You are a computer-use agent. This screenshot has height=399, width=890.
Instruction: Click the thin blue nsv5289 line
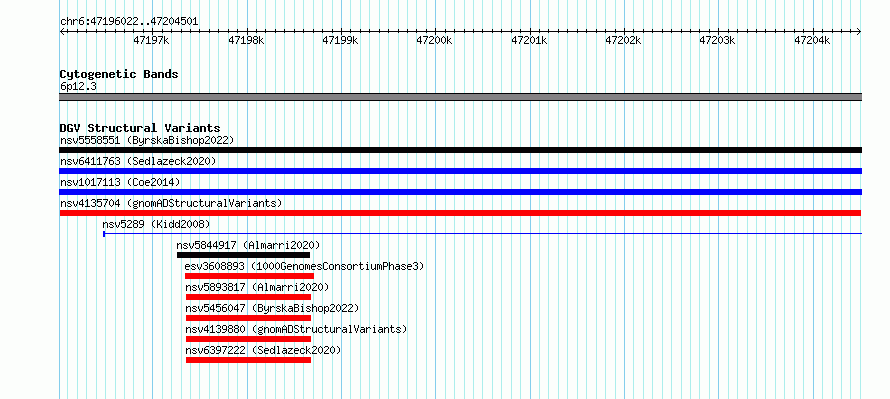[x=482, y=233]
